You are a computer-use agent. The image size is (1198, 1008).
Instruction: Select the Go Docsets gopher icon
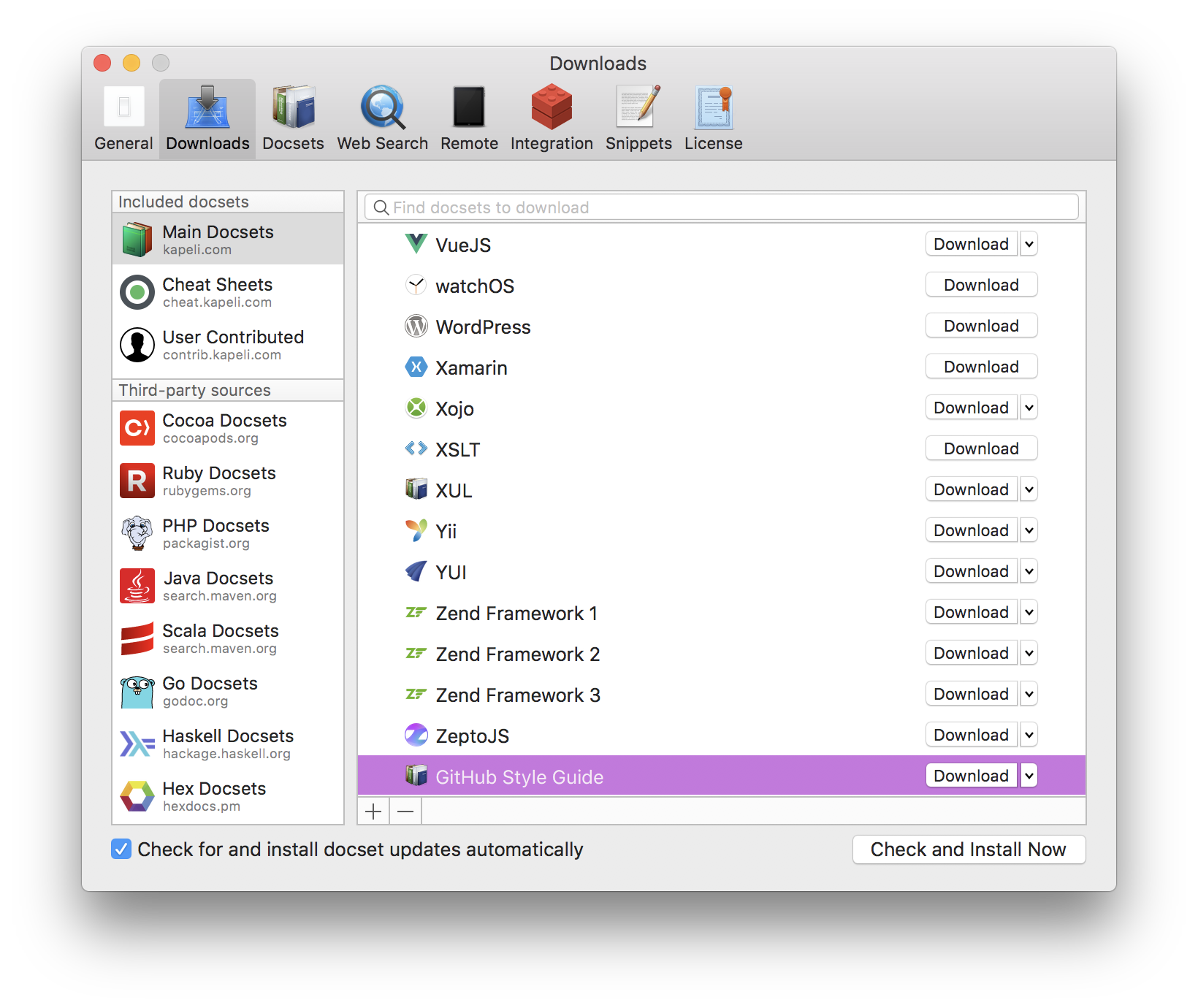point(137,691)
